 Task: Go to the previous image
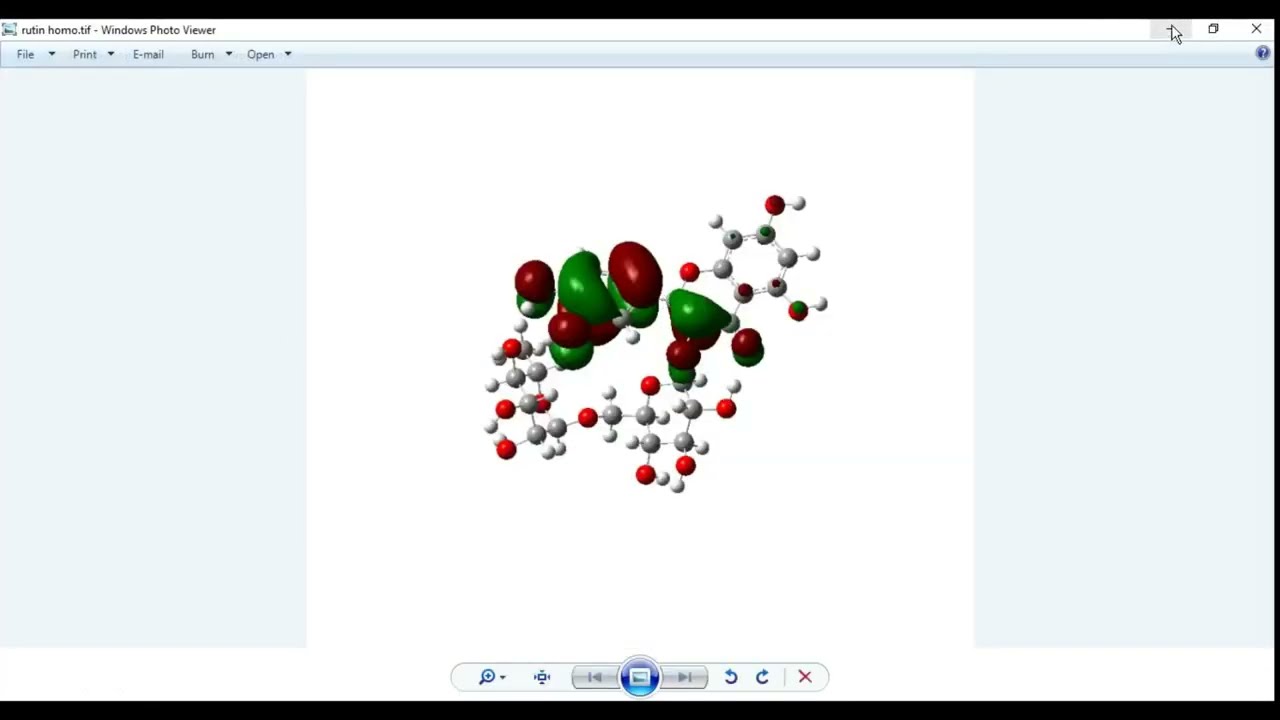click(595, 677)
